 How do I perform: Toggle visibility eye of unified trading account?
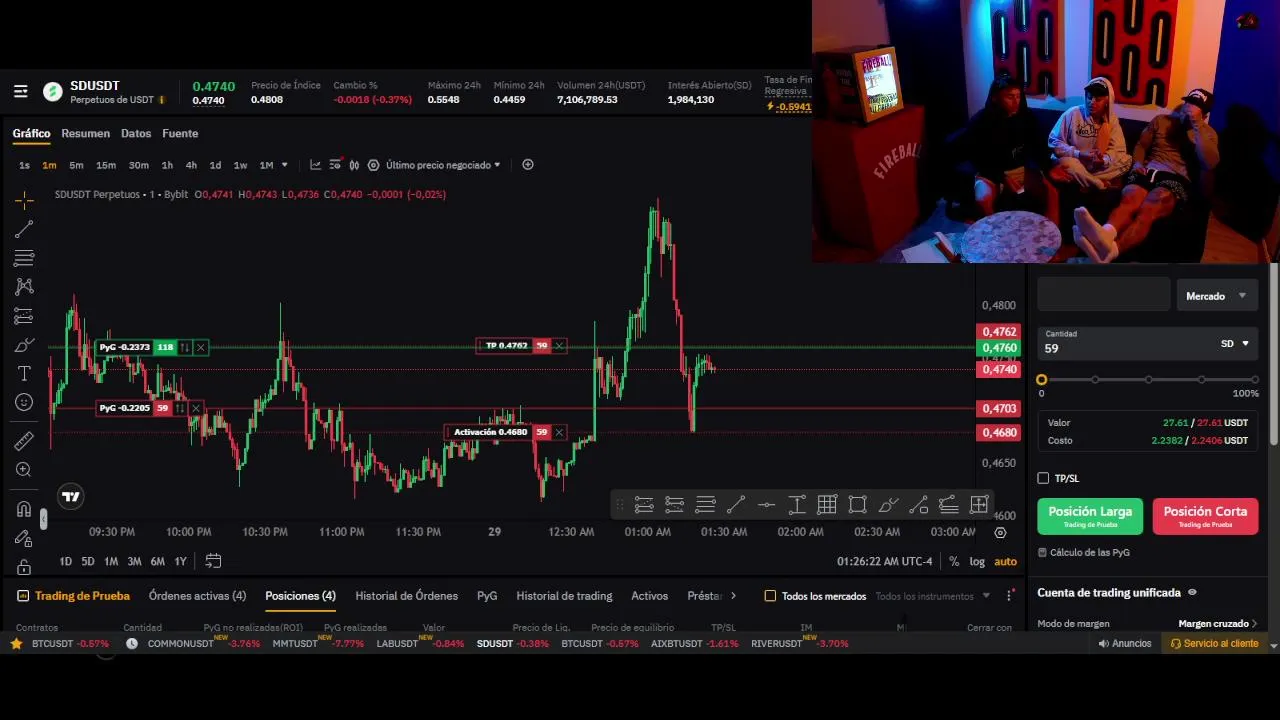(x=1192, y=593)
